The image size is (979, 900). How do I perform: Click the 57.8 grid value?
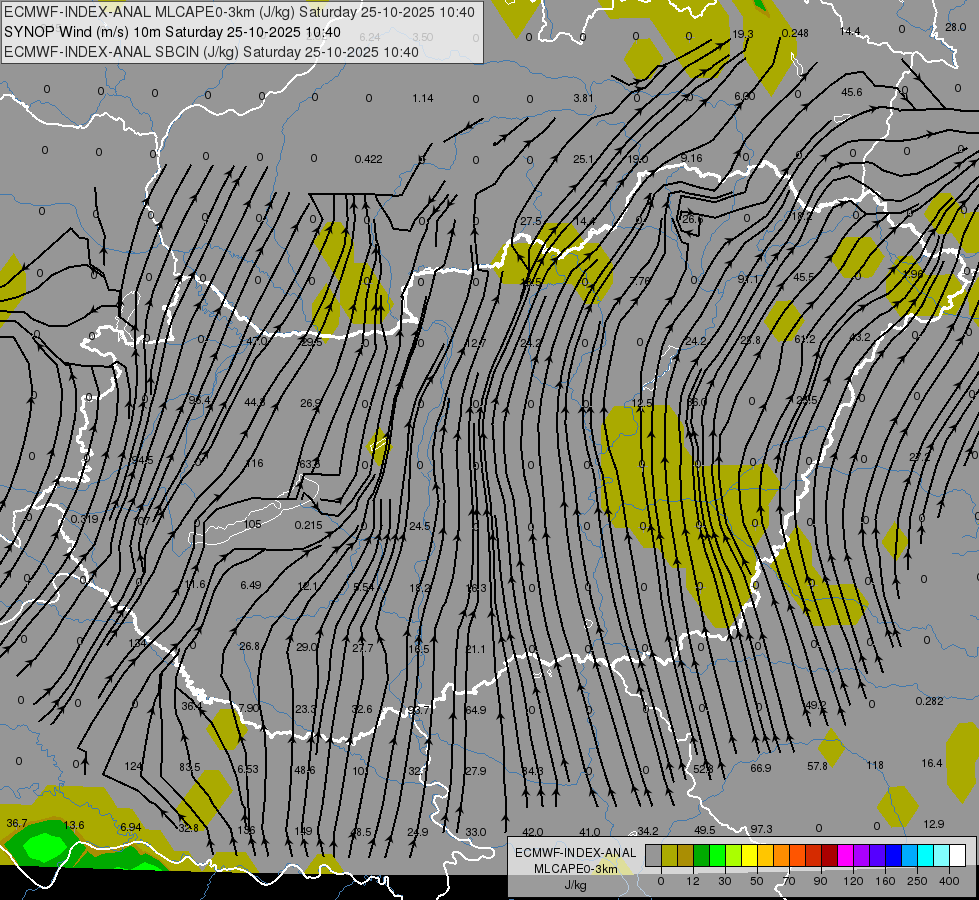(817, 766)
